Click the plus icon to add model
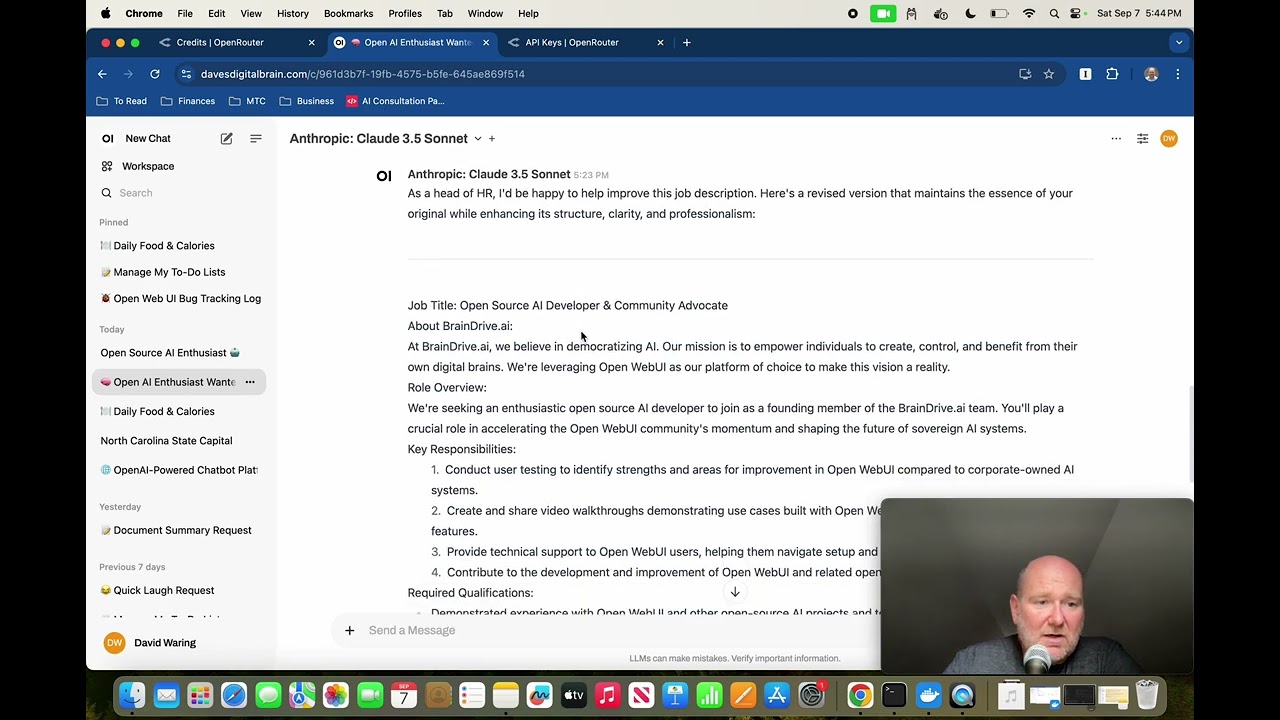1280x720 pixels. point(492,139)
